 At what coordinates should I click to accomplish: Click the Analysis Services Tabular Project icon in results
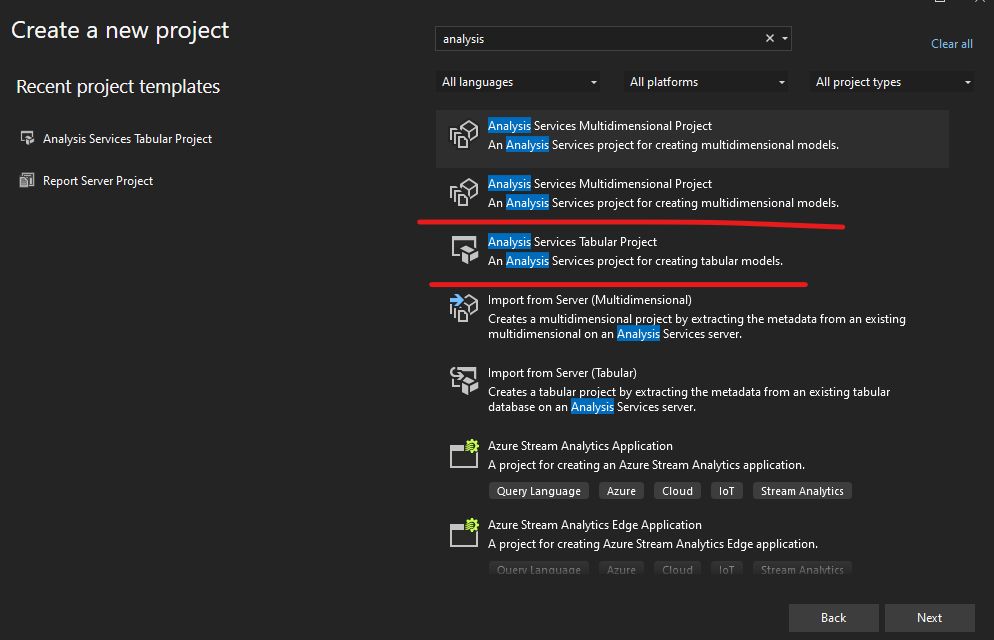(x=464, y=250)
